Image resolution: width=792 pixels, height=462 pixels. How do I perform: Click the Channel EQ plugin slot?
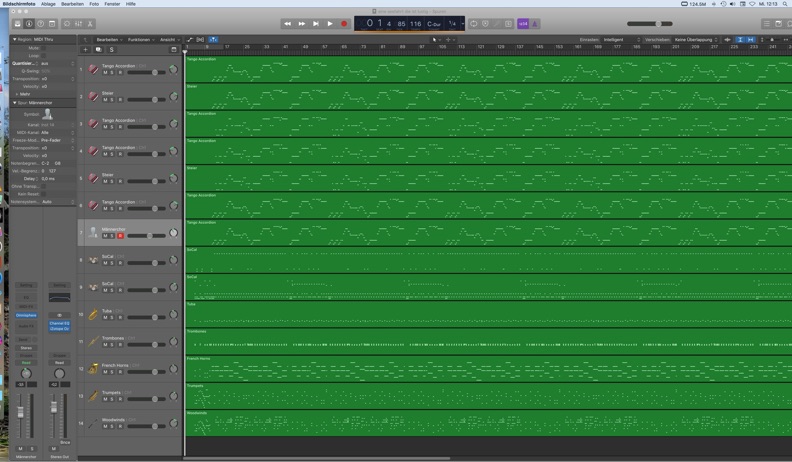click(x=60, y=323)
